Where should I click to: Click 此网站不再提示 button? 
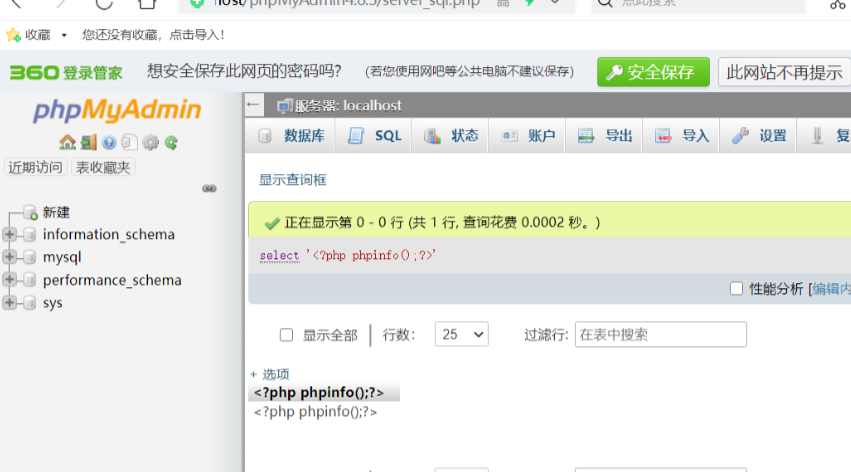tap(784, 72)
